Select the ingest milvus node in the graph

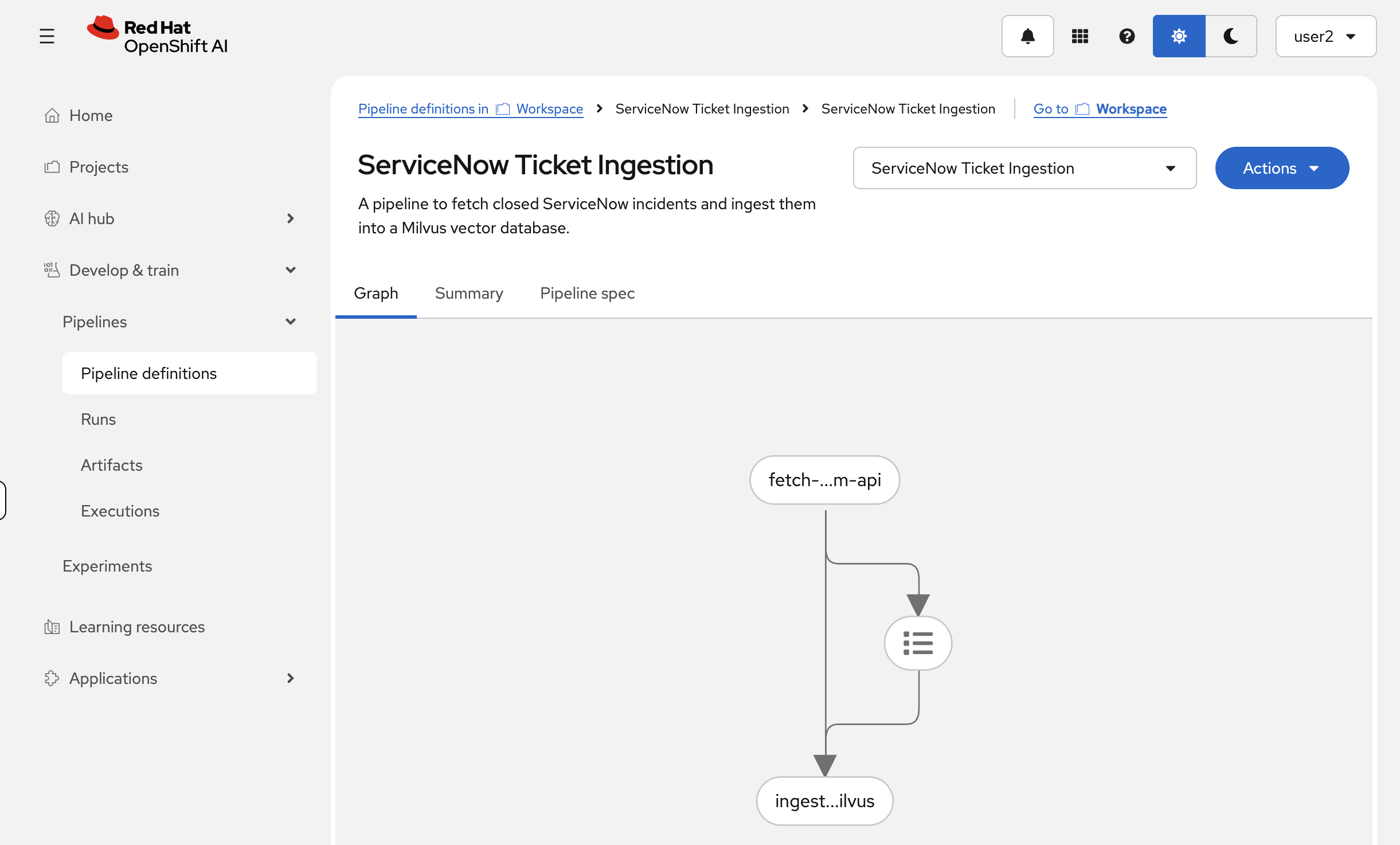pyautogui.click(x=824, y=801)
